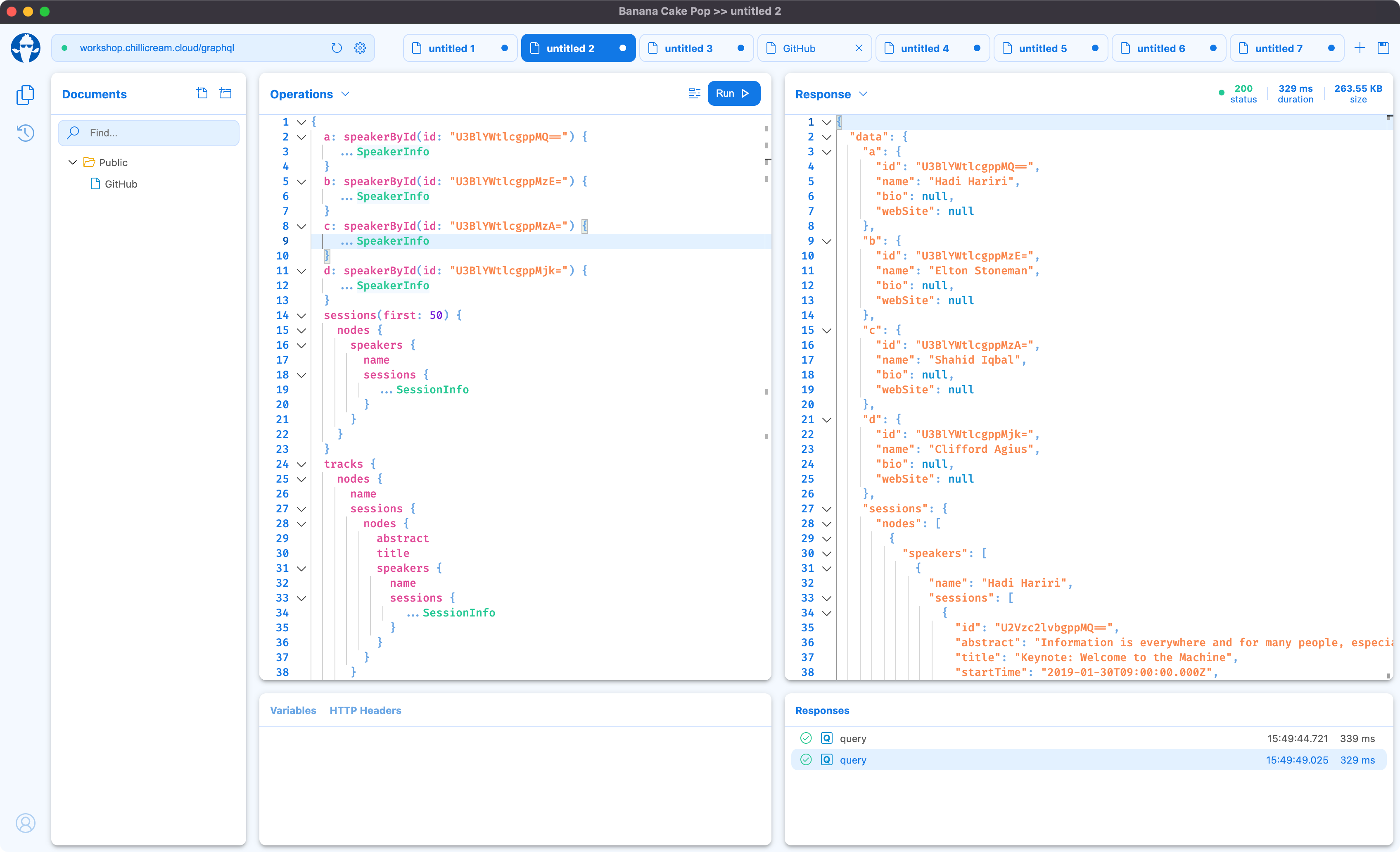Collapse the Public folder in the Documents panel

tap(73, 162)
